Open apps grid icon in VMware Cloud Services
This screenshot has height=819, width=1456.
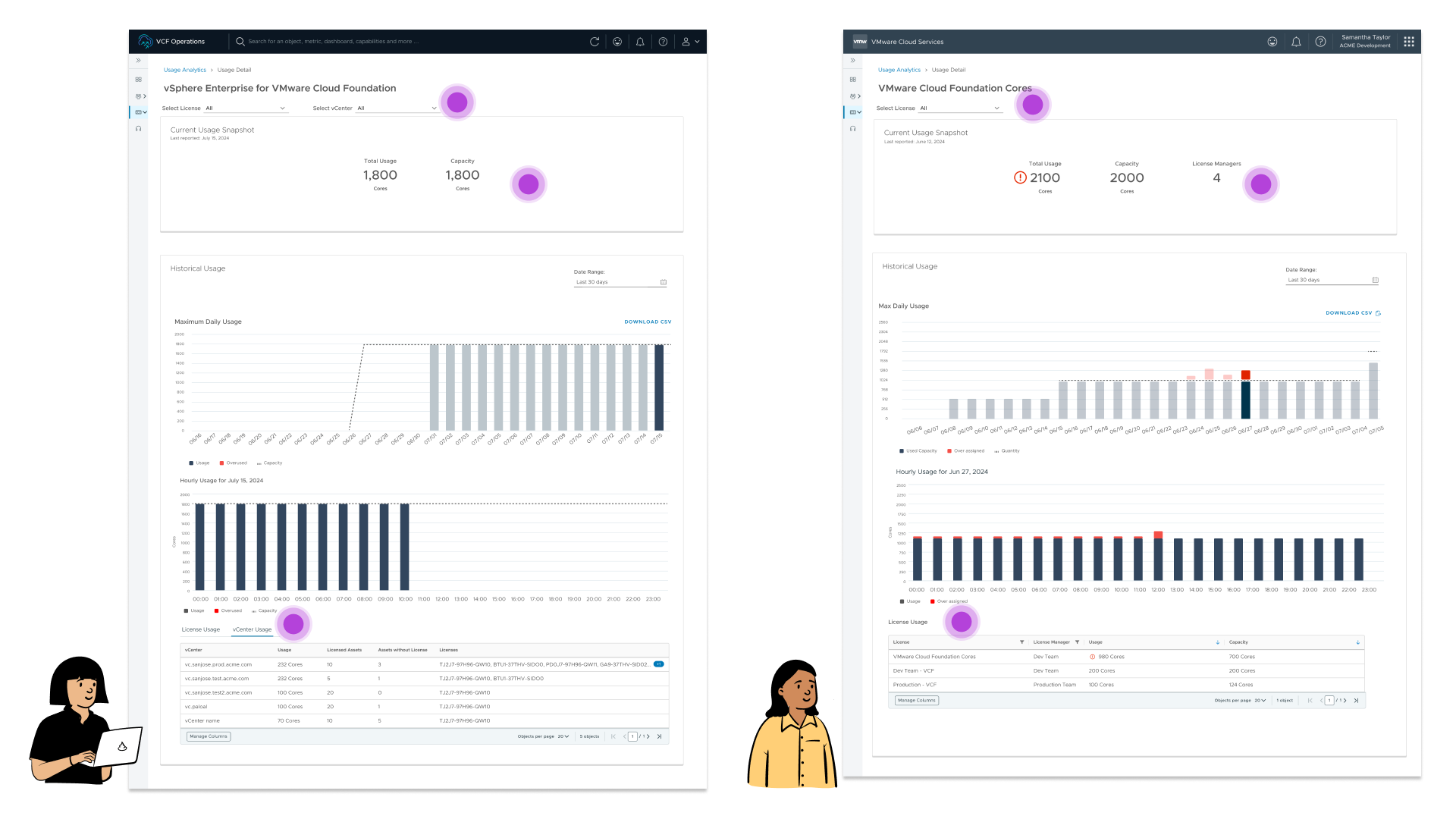point(1409,42)
